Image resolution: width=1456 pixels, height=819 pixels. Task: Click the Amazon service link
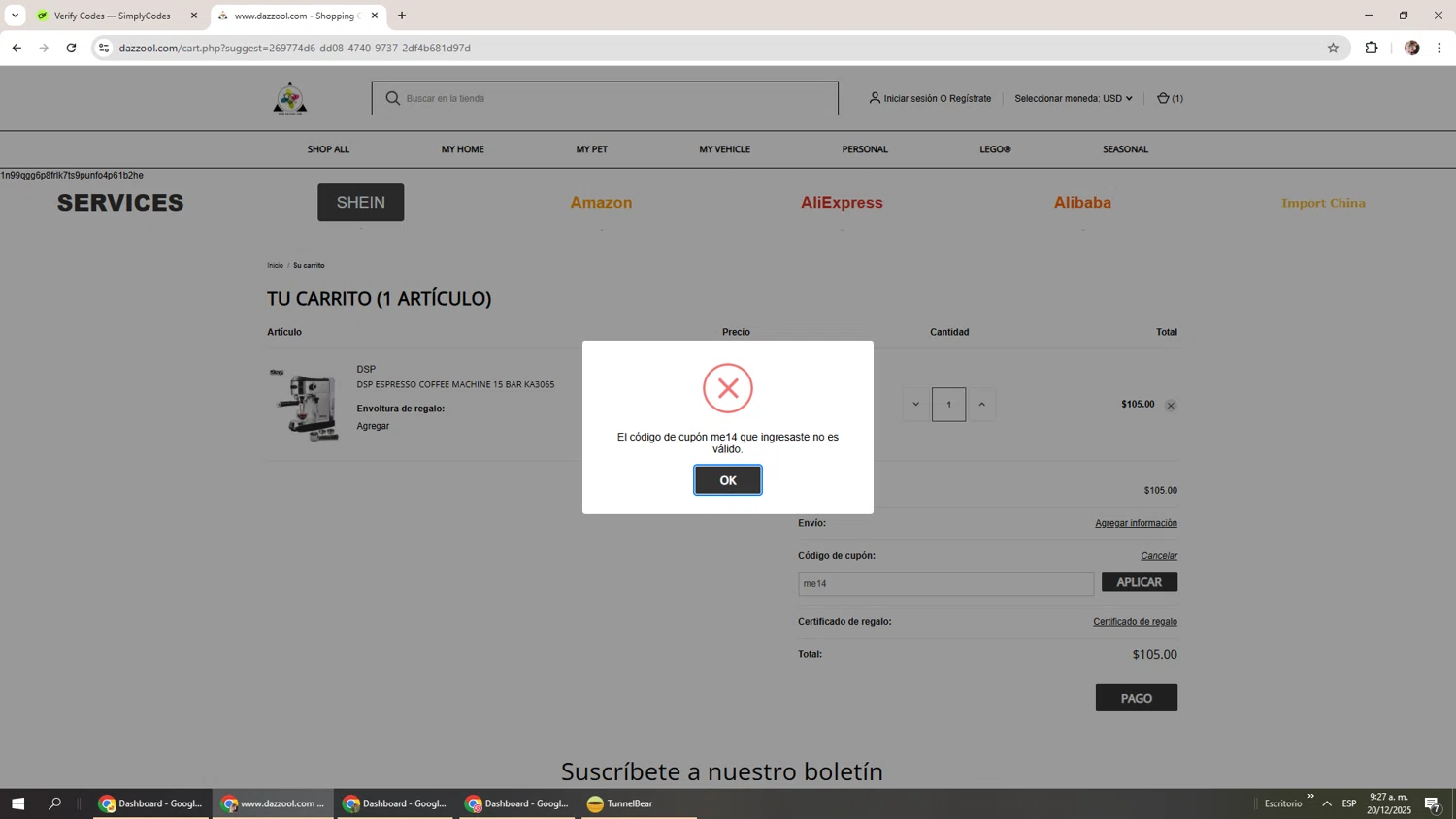pos(601,202)
